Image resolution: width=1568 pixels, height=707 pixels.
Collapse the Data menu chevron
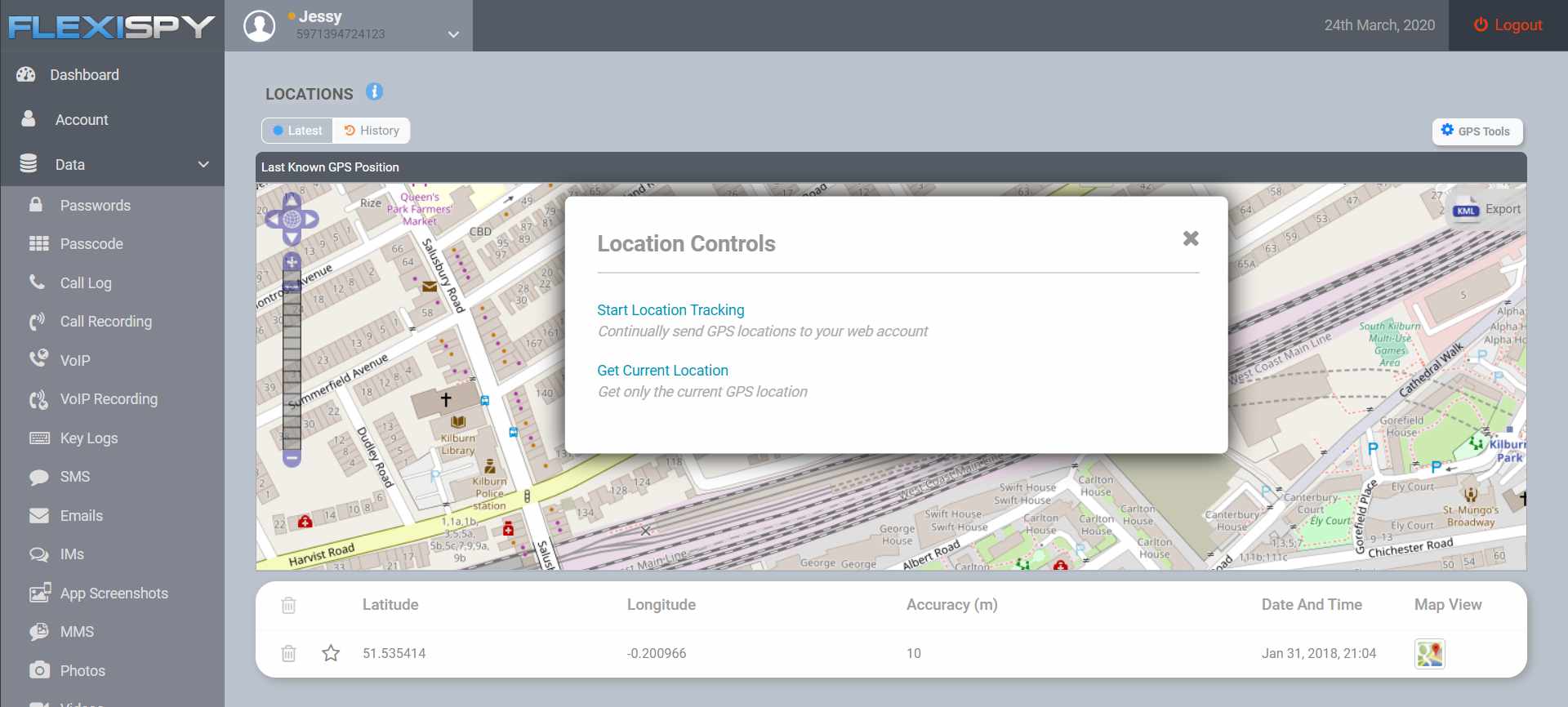point(203,164)
